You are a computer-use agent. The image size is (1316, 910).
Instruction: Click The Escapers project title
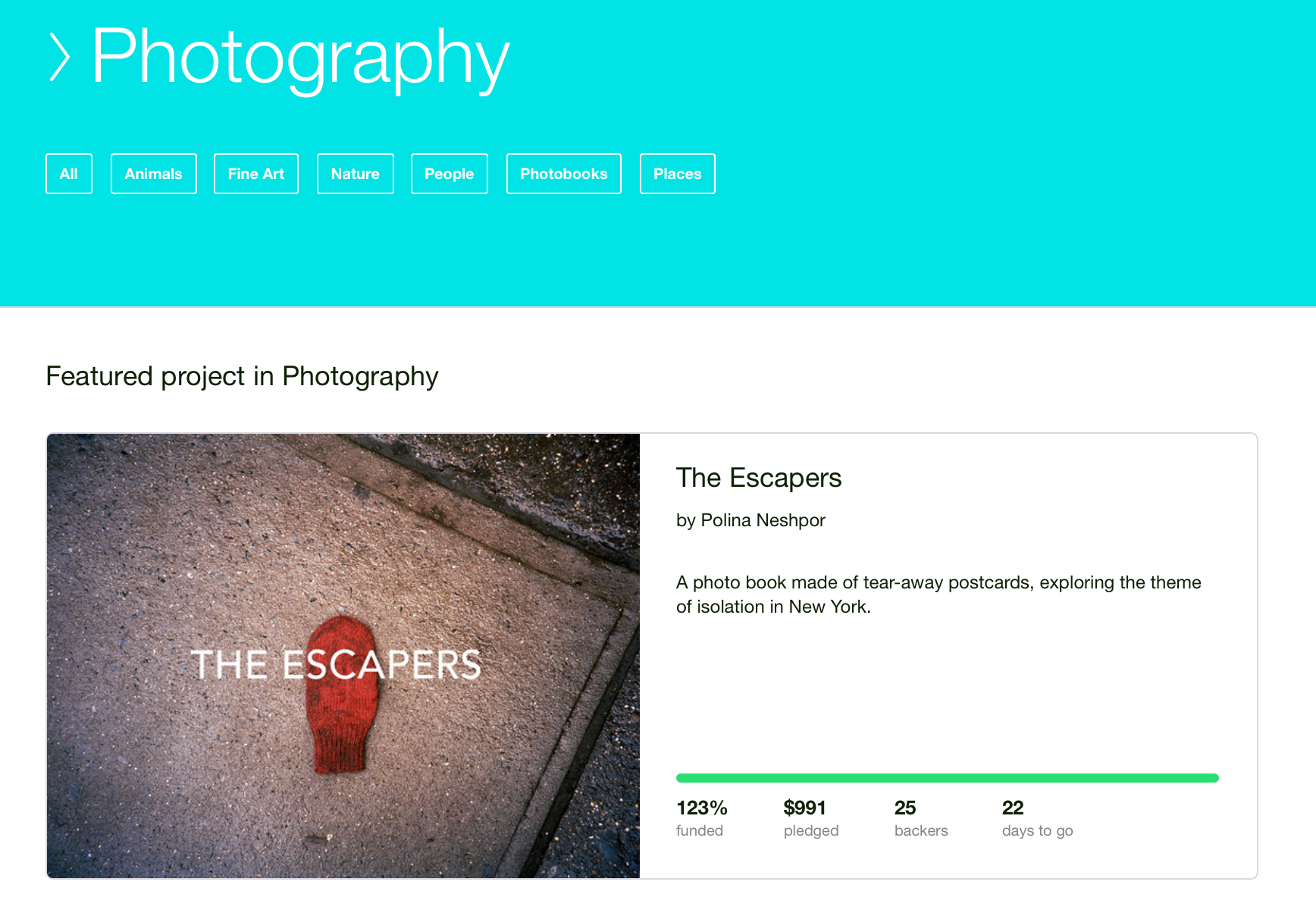(759, 478)
